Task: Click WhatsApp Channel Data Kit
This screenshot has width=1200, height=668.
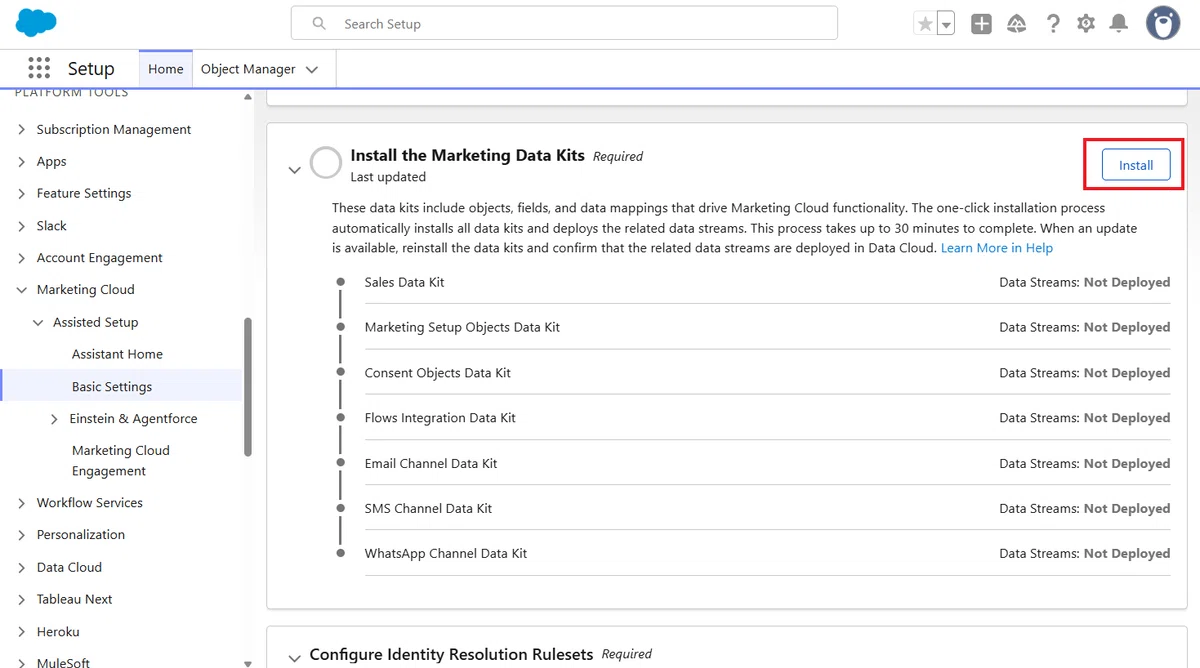Action: pyautogui.click(x=446, y=553)
